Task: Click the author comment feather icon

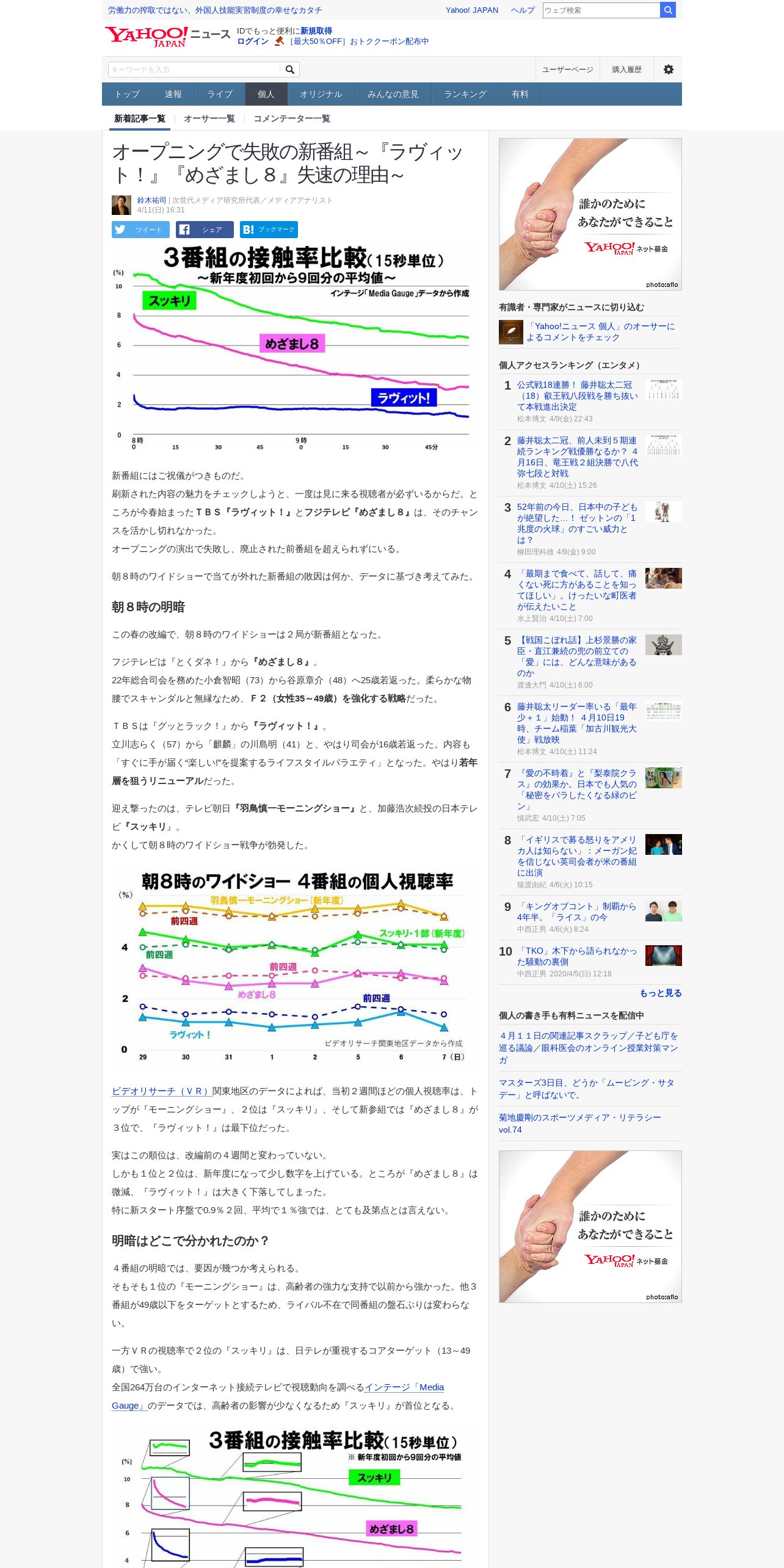Action: (x=510, y=332)
